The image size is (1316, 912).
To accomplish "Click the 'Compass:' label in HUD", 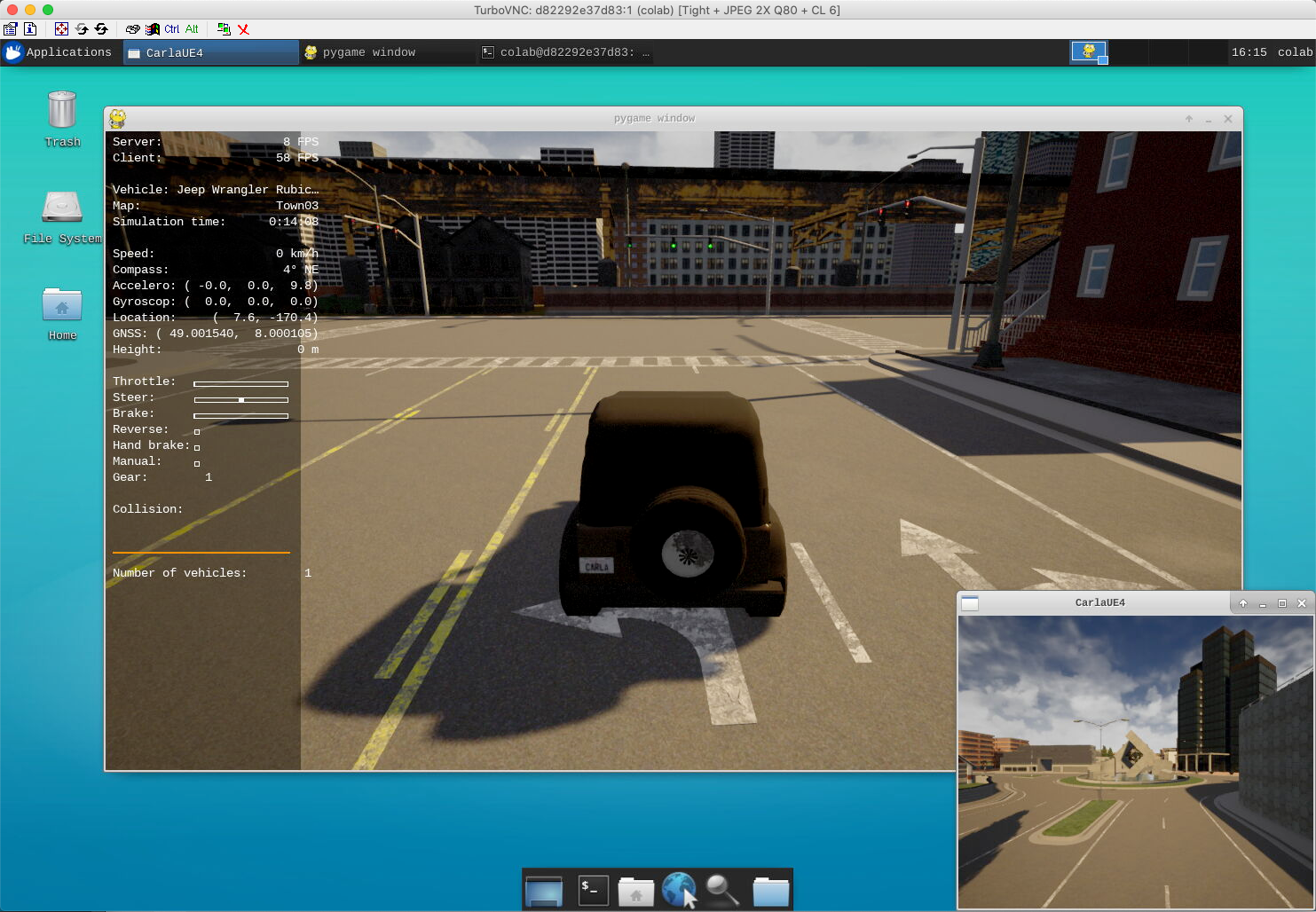I will click(140, 269).
